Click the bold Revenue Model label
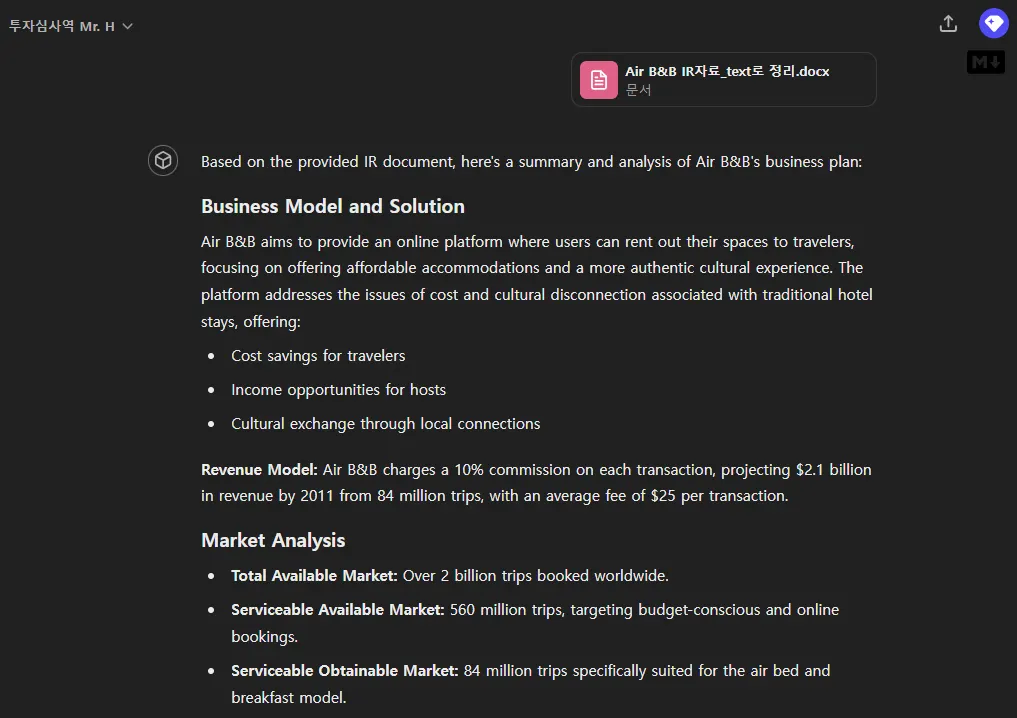1017x718 pixels. 259,470
